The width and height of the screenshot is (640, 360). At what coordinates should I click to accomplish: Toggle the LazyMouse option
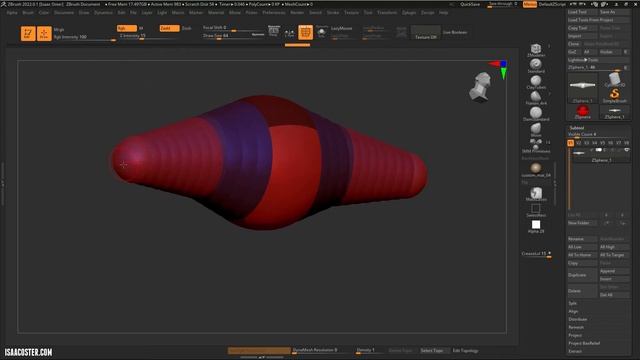point(341,28)
